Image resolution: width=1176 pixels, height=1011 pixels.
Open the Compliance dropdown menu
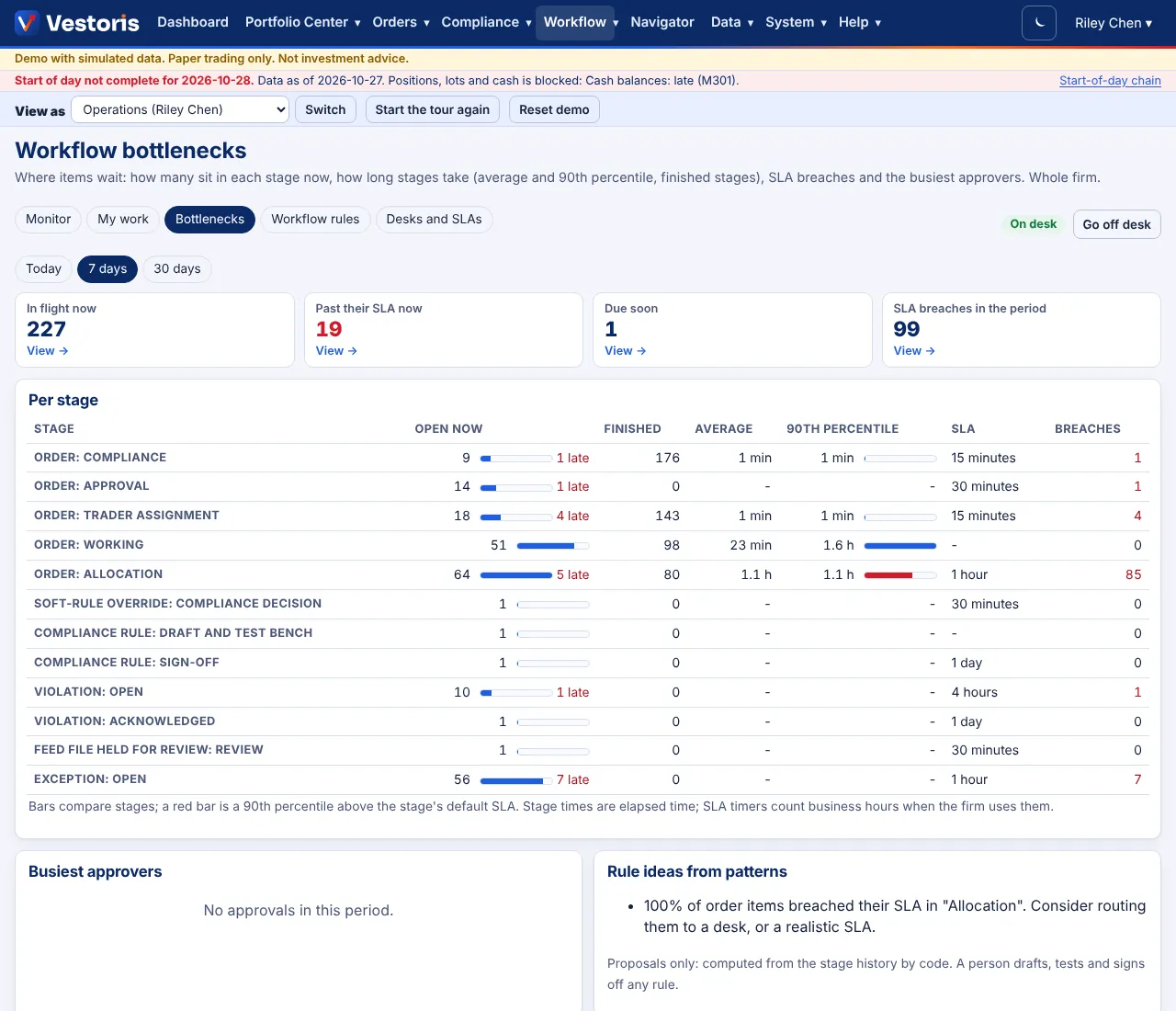(486, 22)
